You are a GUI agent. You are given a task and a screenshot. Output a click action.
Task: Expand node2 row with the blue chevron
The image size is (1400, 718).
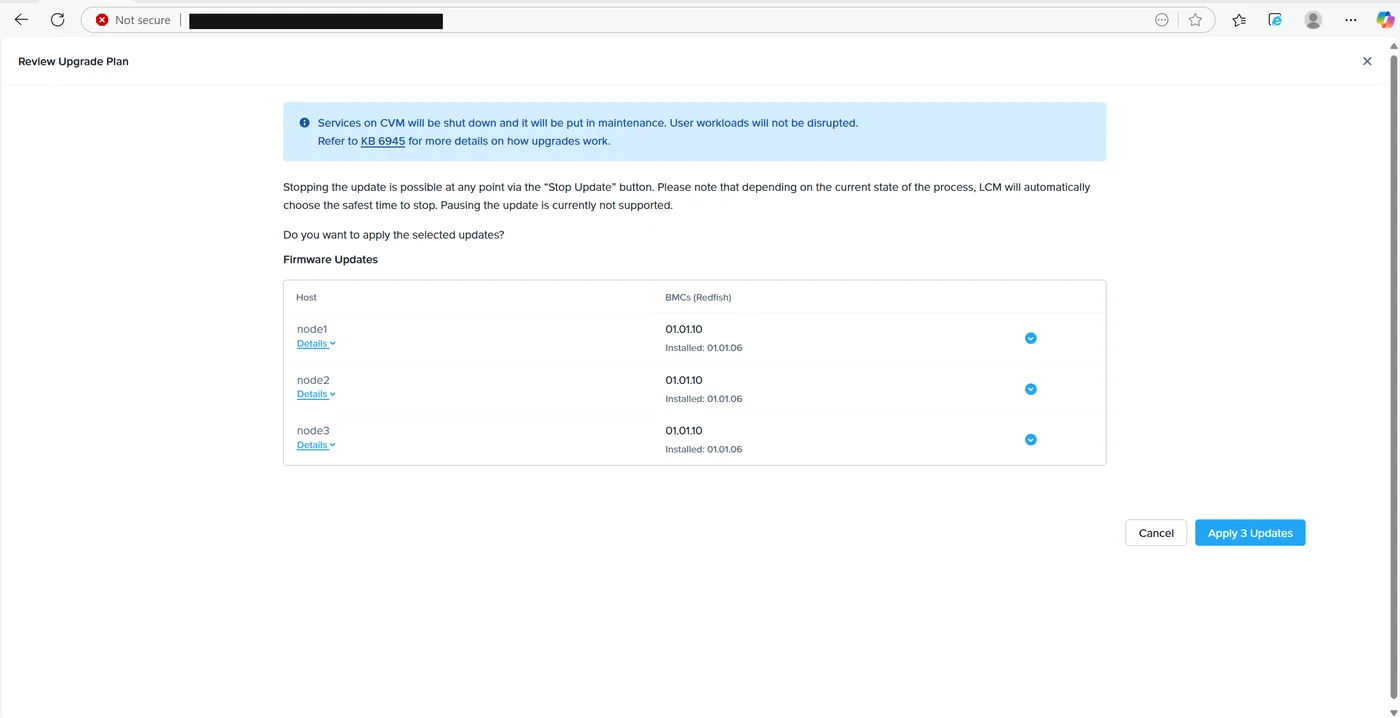coord(1031,389)
